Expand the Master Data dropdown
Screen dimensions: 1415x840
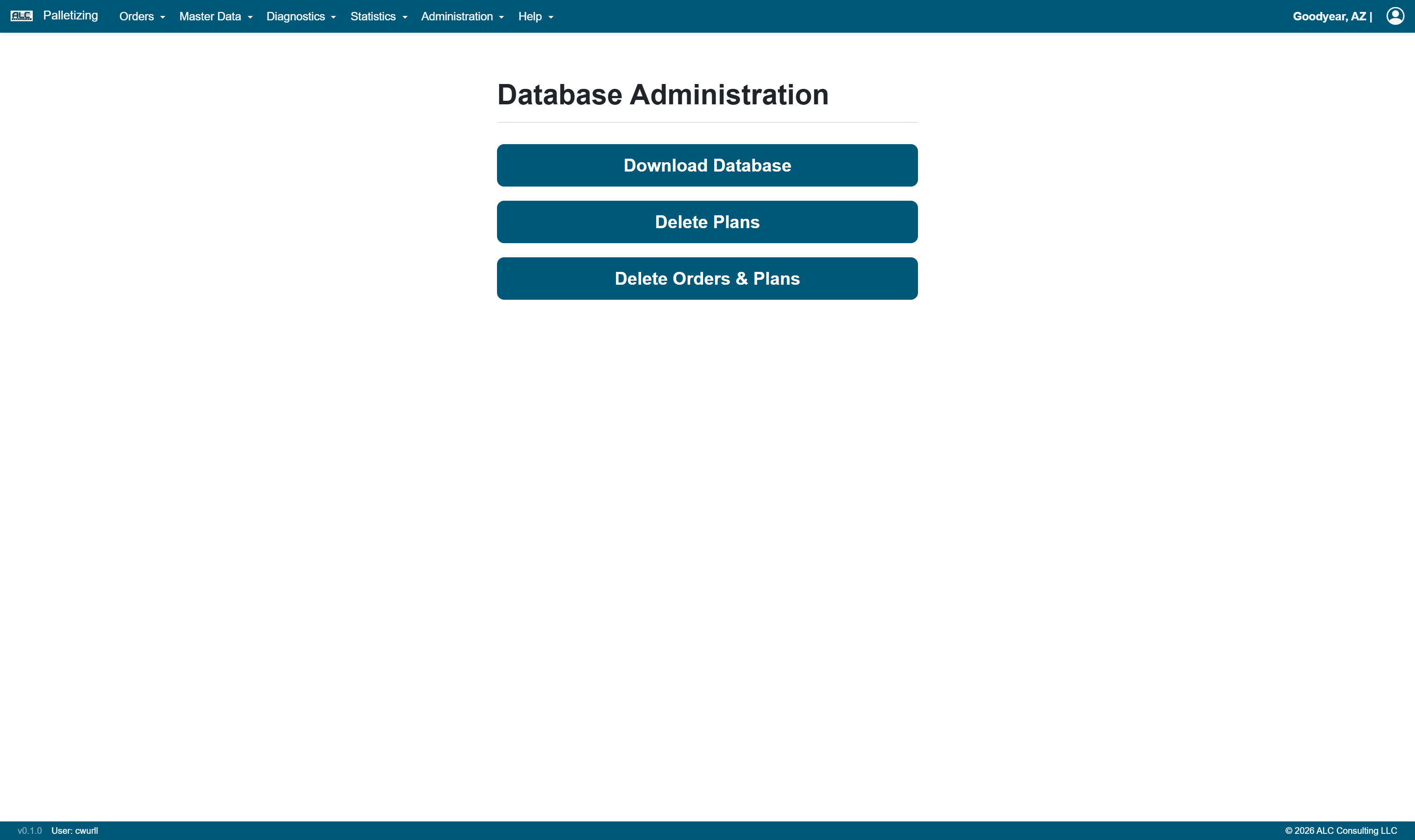coord(216,16)
